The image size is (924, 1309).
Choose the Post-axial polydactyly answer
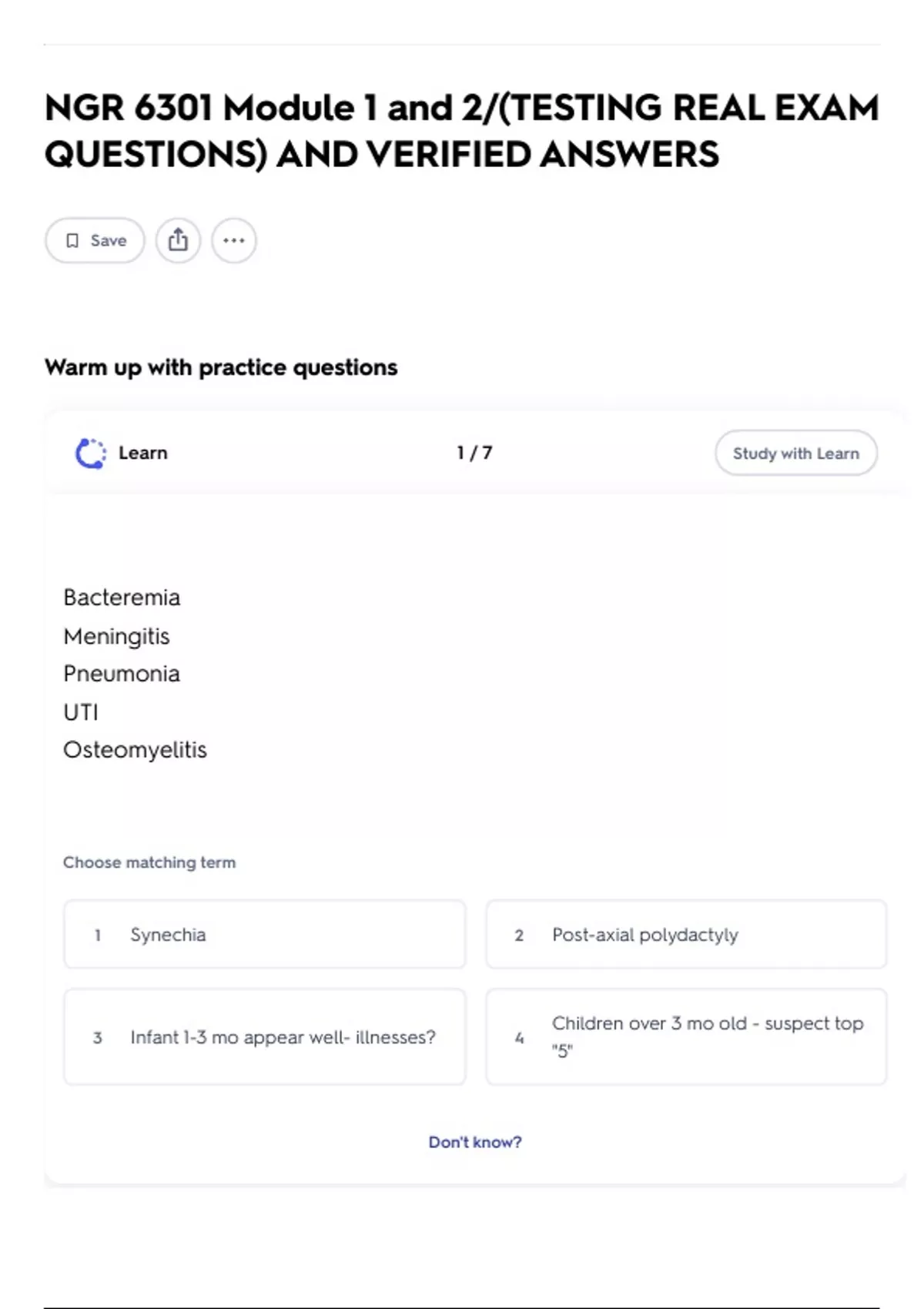click(685, 934)
